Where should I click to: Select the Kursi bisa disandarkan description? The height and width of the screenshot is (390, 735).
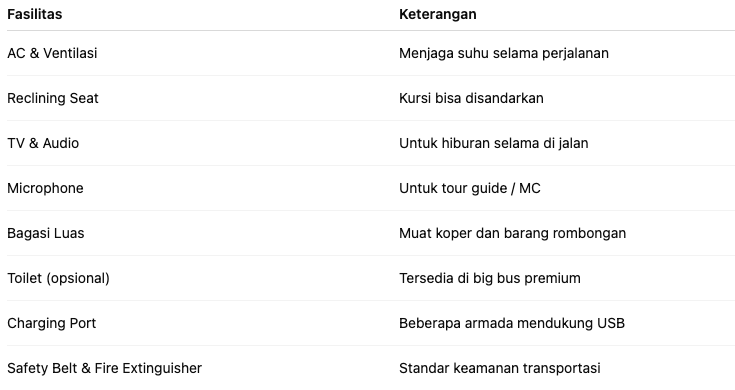(x=471, y=98)
